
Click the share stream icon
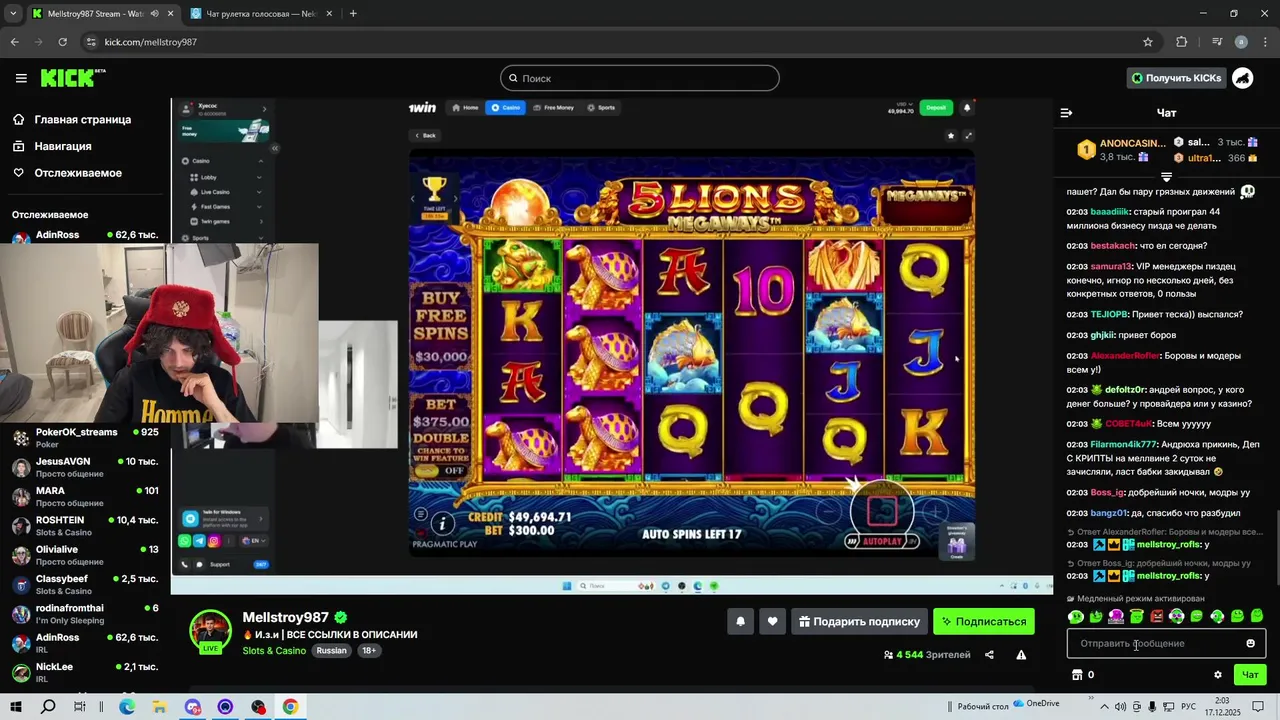click(x=989, y=655)
